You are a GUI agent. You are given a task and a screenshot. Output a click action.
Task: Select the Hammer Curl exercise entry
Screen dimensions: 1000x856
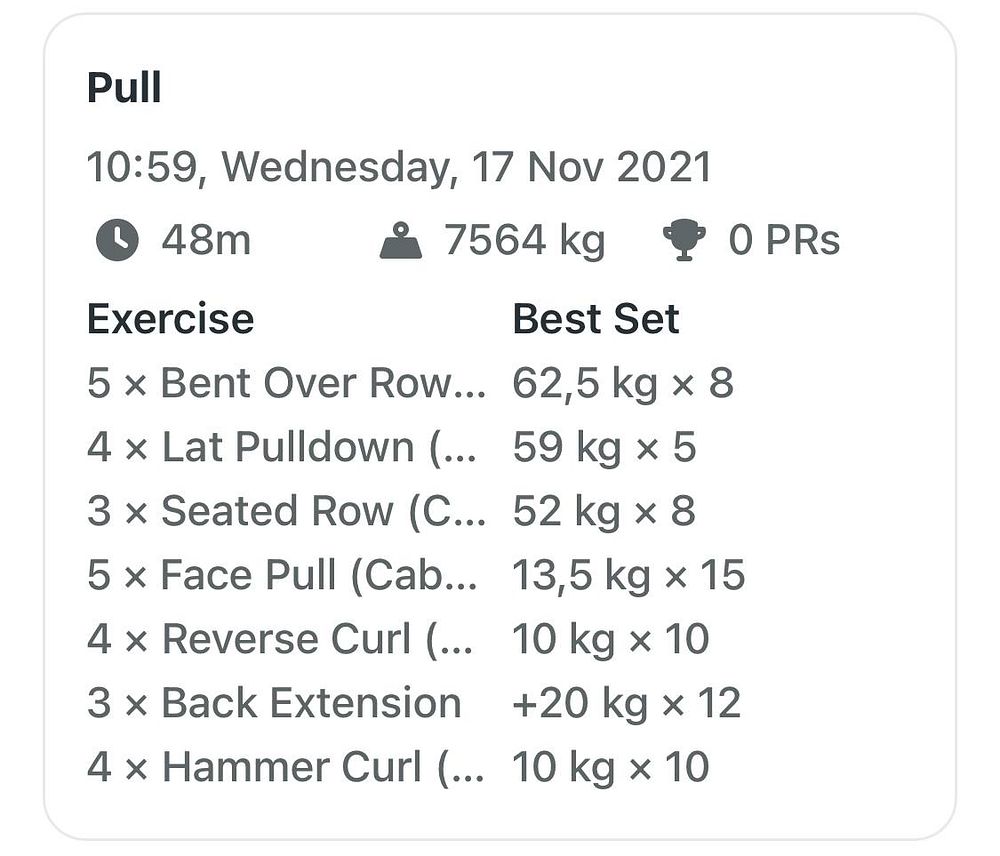coord(286,767)
